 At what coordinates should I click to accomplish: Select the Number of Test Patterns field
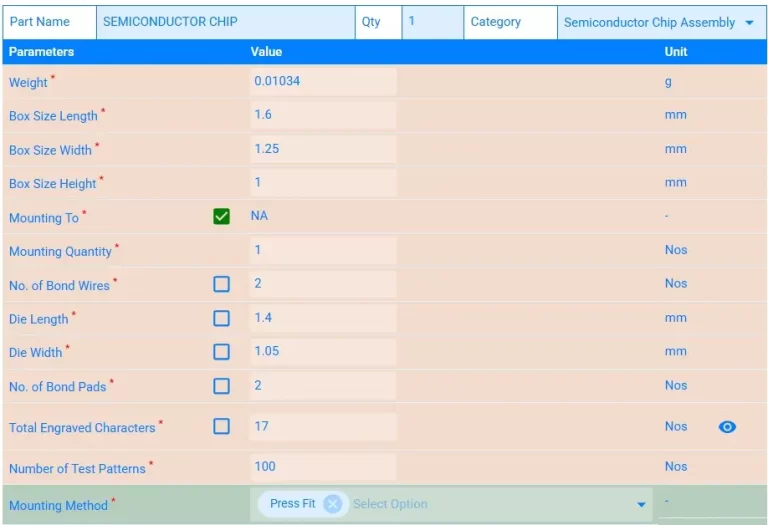click(x=323, y=467)
